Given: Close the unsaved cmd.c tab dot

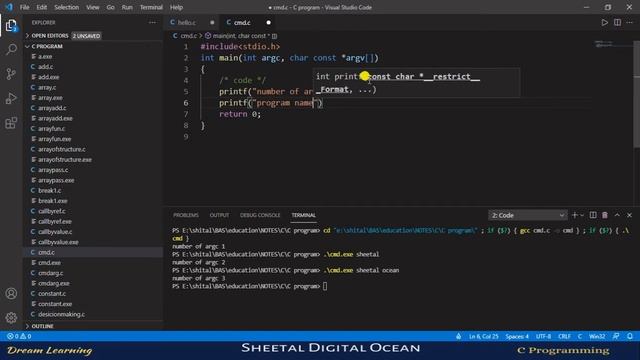Looking at the screenshot, I should click(x=268, y=22).
